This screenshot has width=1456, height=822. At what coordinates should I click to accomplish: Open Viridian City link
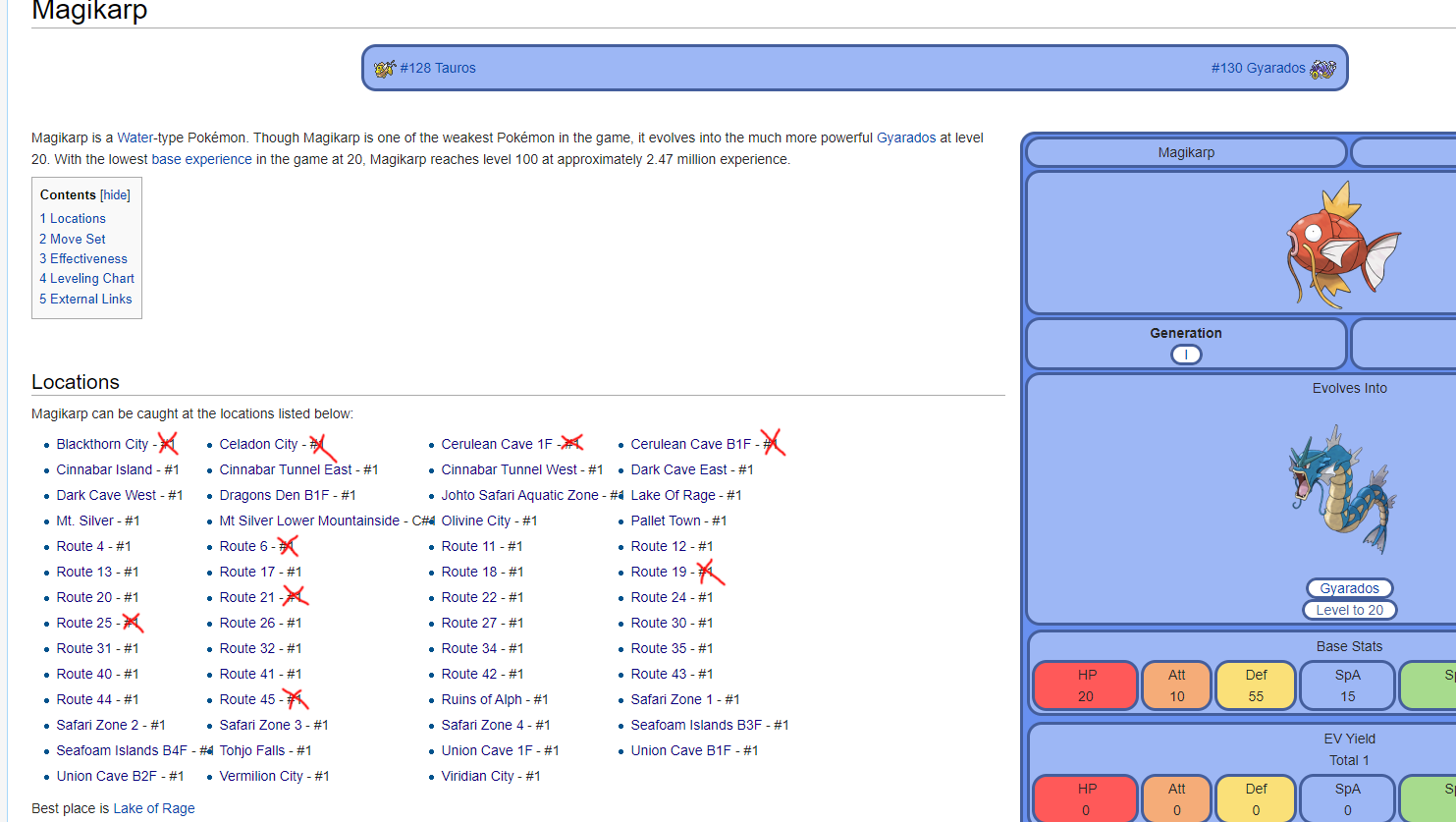(478, 776)
